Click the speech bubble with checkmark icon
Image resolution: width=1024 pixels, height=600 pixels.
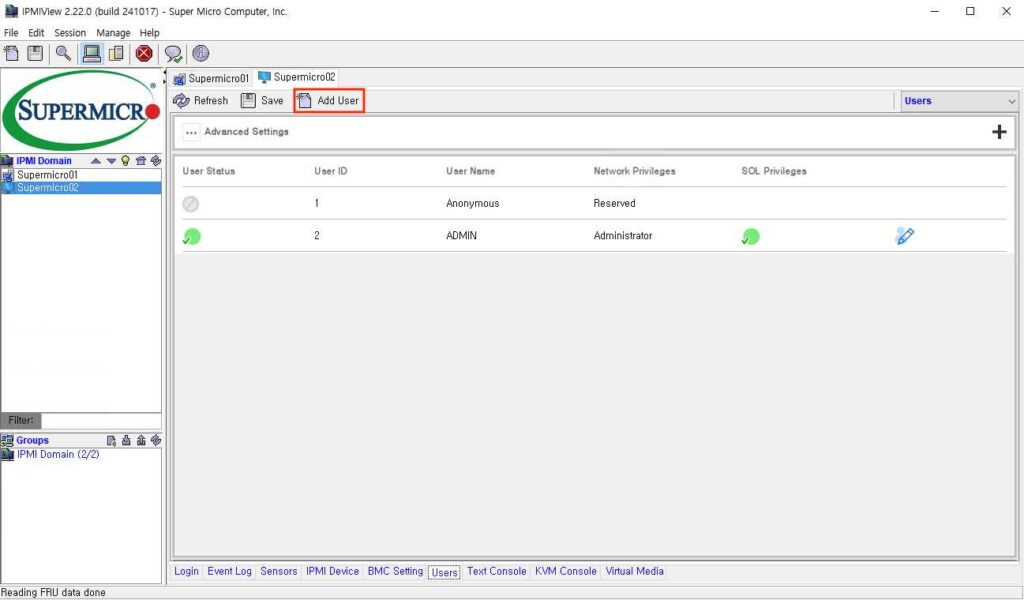tap(173, 54)
